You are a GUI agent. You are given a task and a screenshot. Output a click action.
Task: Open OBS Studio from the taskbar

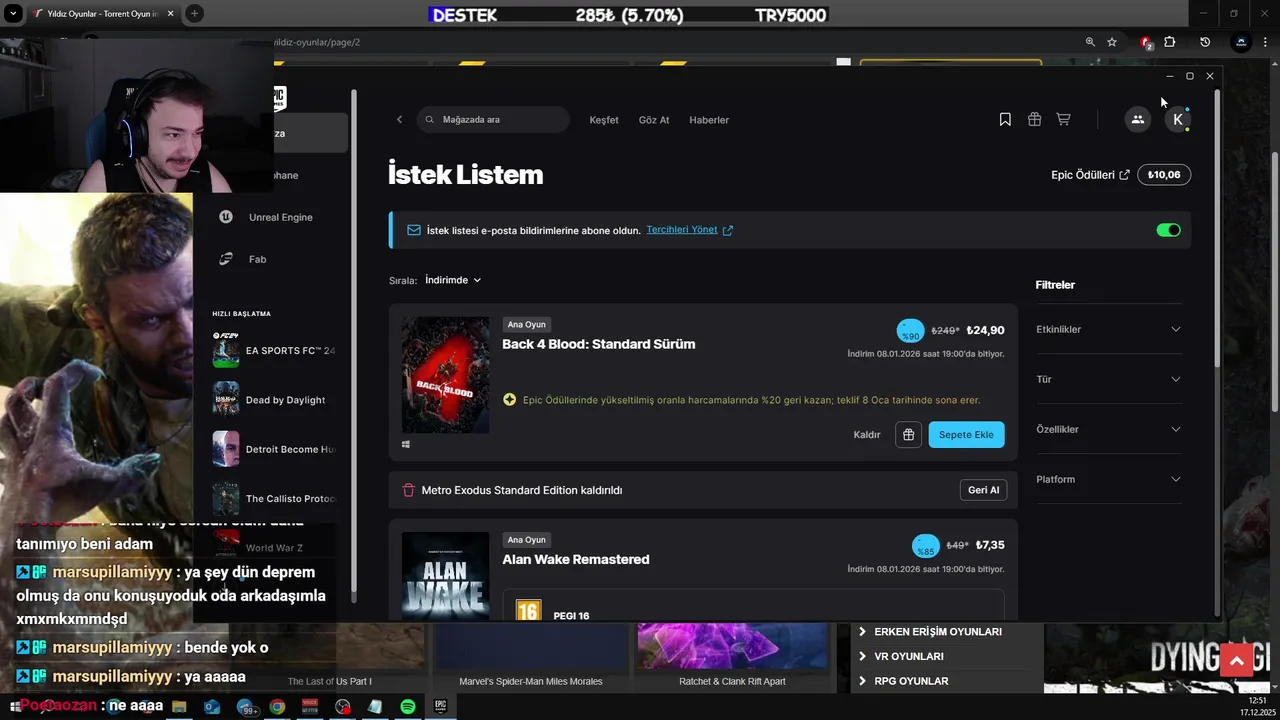point(343,706)
